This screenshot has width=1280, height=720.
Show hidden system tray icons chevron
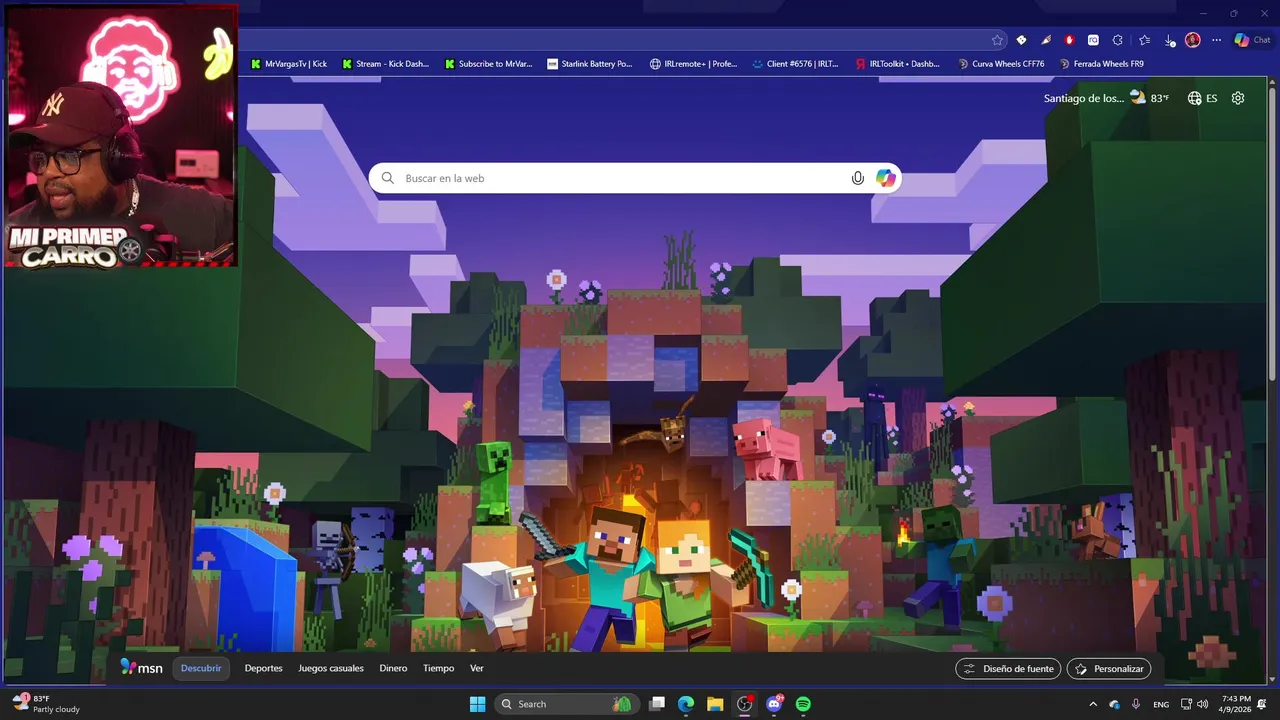(x=1092, y=704)
